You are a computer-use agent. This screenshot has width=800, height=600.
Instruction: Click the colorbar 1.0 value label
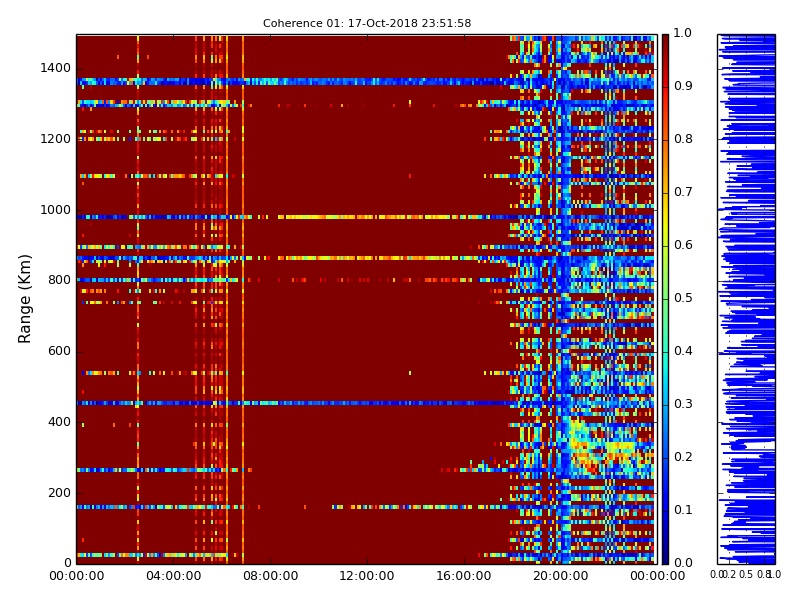point(683,33)
